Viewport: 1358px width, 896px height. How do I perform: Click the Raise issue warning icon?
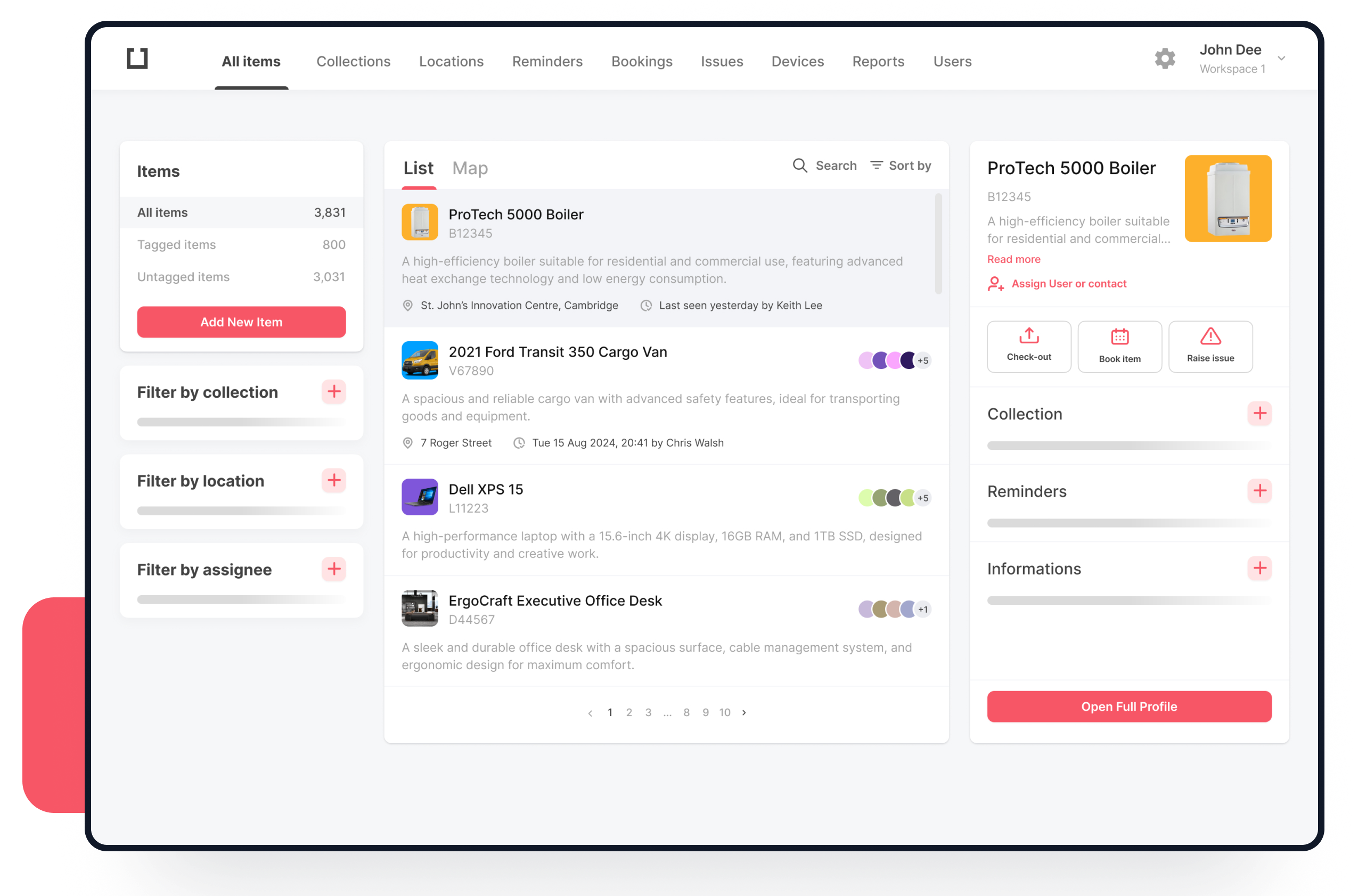pyautogui.click(x=1210, y=336)
